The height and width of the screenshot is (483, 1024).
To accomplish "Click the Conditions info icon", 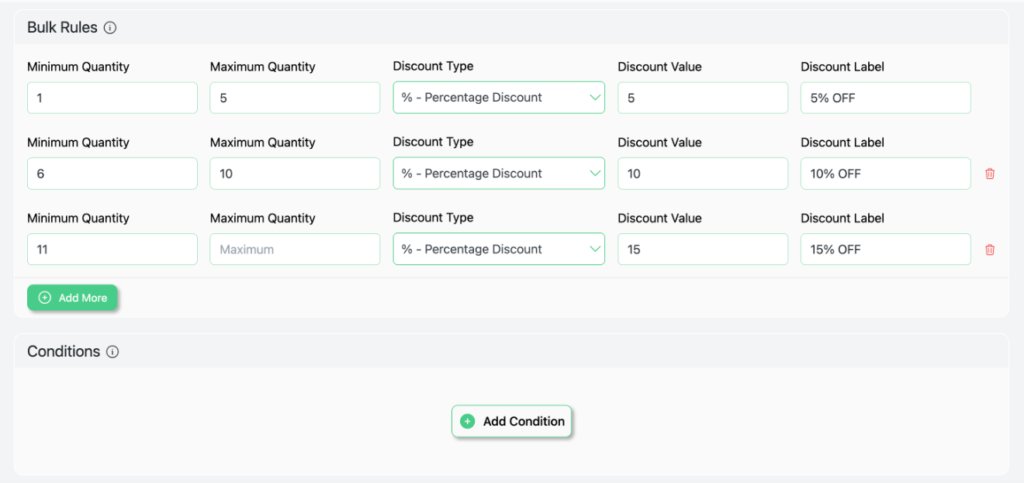I will [113, 352].
